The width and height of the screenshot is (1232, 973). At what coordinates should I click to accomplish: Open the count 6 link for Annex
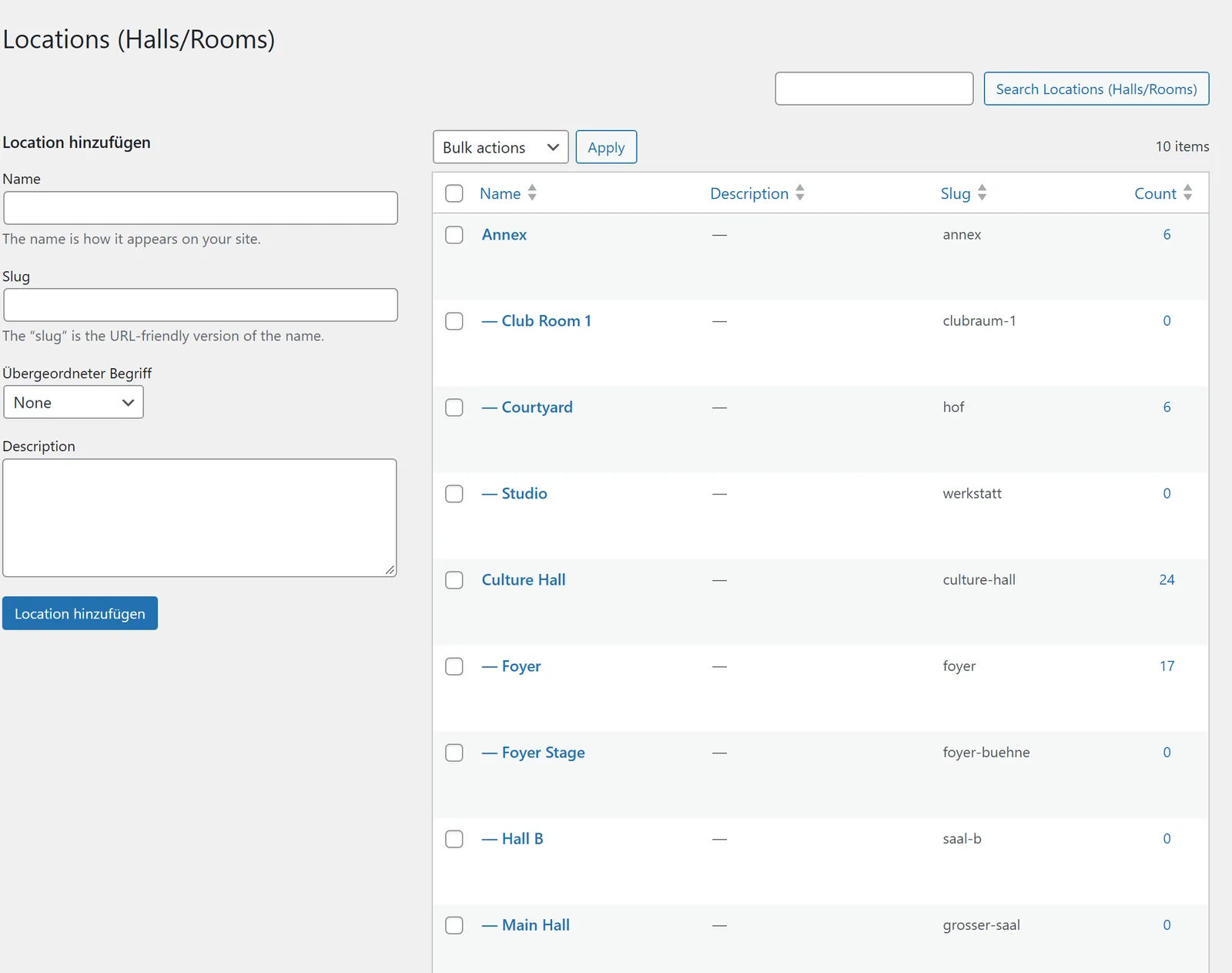pyautogui.click(x=1167, y=235)
